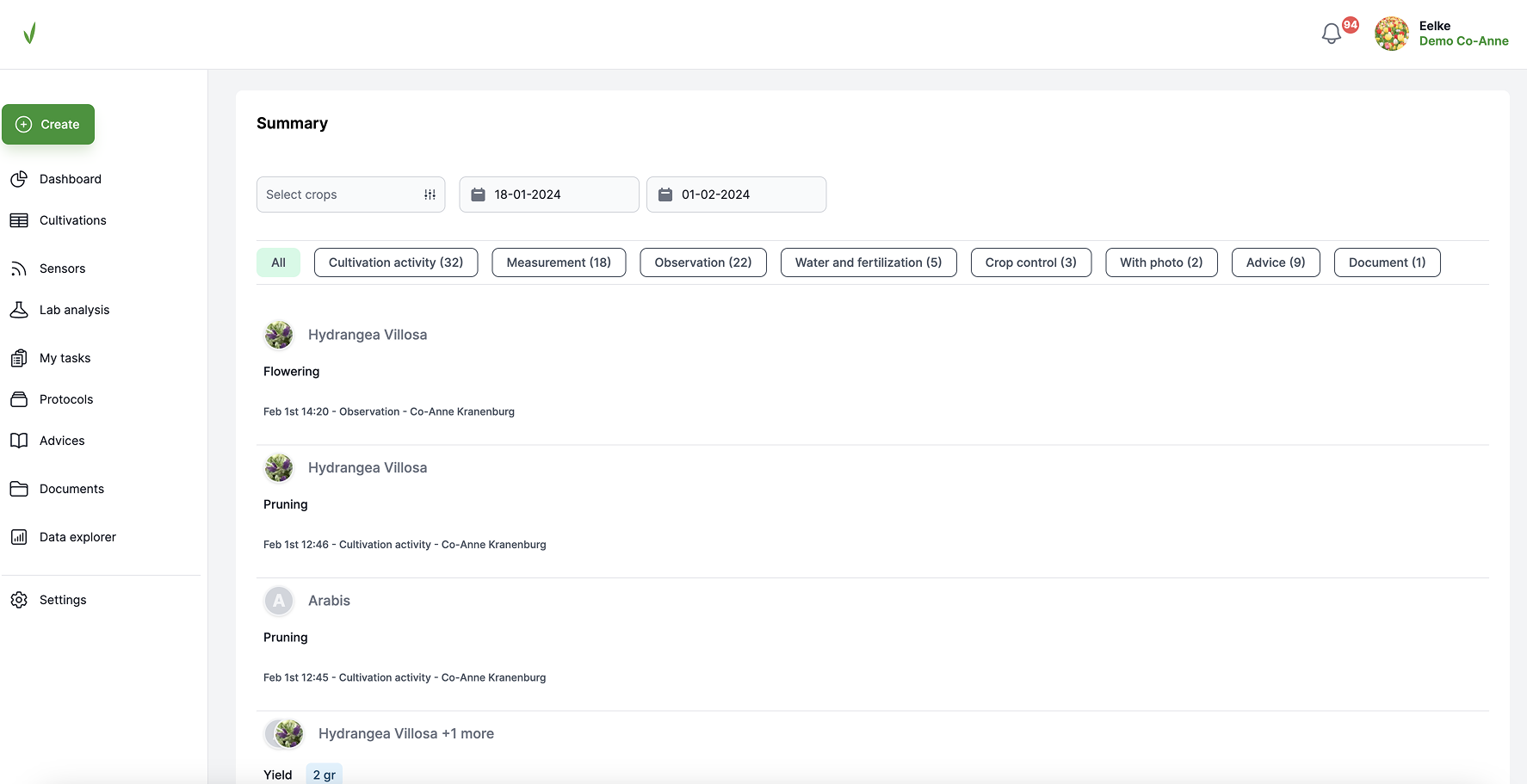
Task: Filter by Cultivation activity (32)
Action: click(396, 262)
